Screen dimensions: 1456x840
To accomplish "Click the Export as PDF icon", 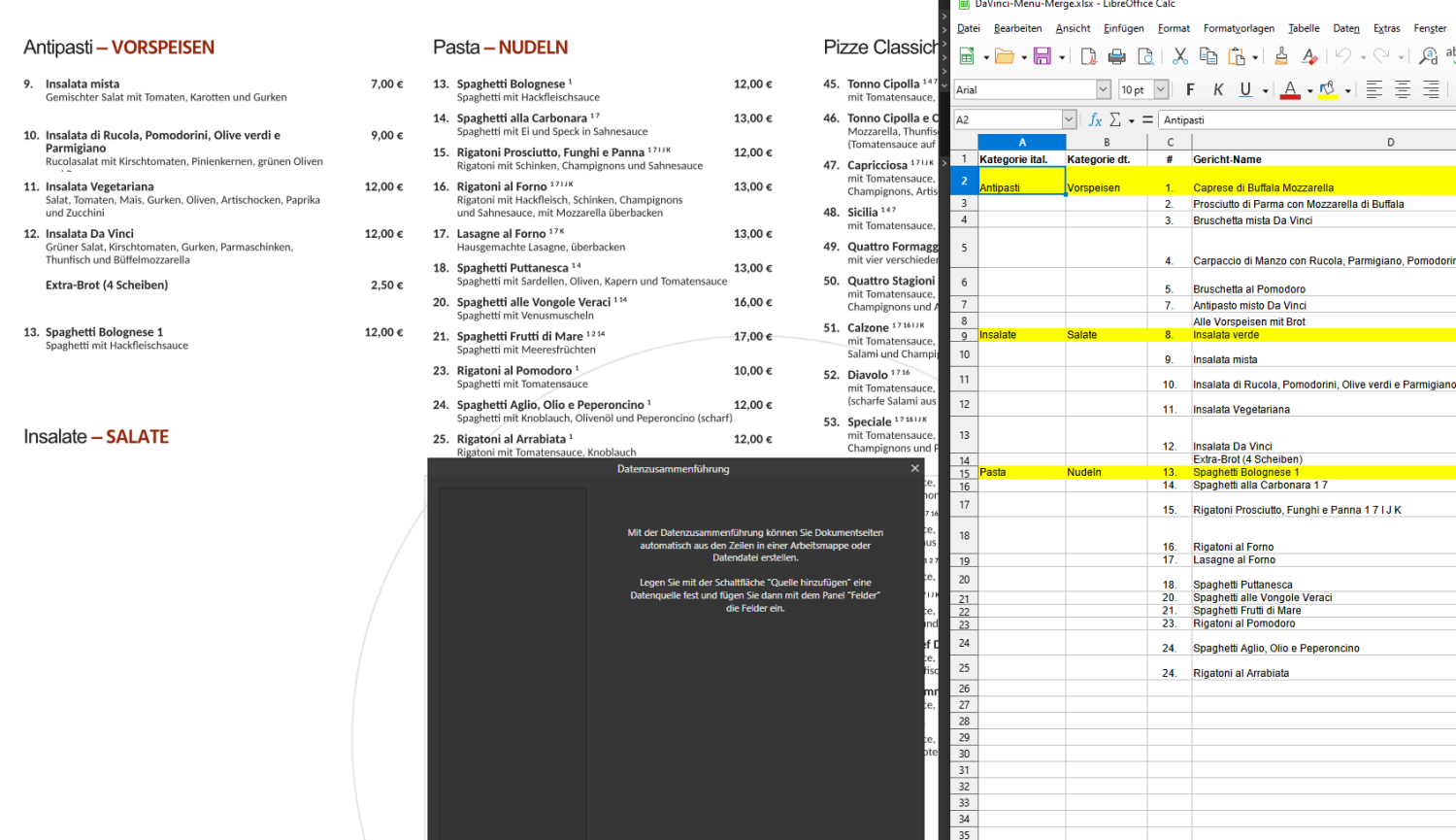I will point(1088,56).
